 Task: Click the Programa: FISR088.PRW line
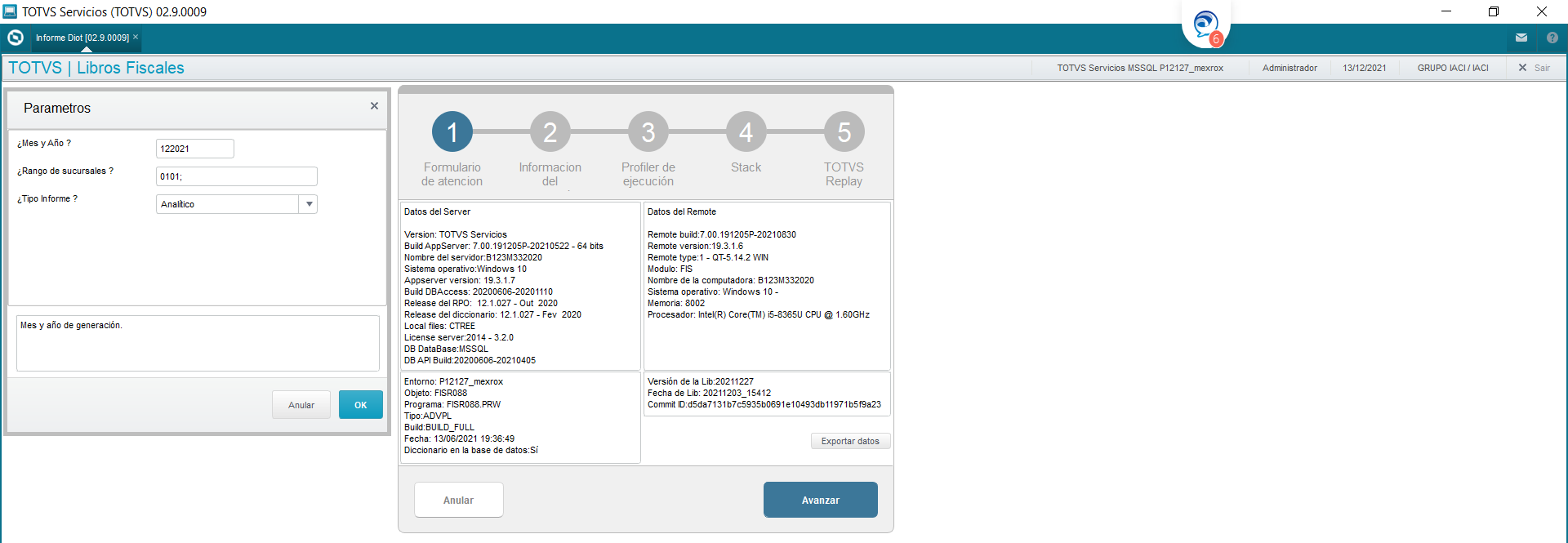(x=452, y=404)
